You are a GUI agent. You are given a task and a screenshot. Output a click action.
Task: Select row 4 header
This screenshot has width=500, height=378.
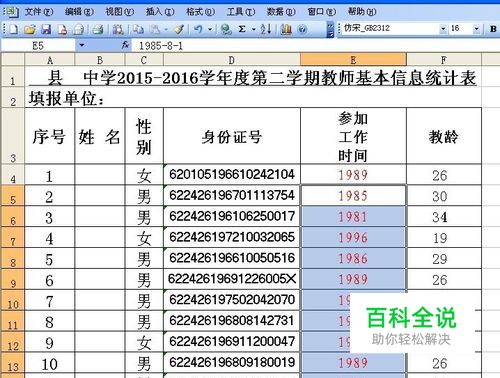click(x=13, y=175)
